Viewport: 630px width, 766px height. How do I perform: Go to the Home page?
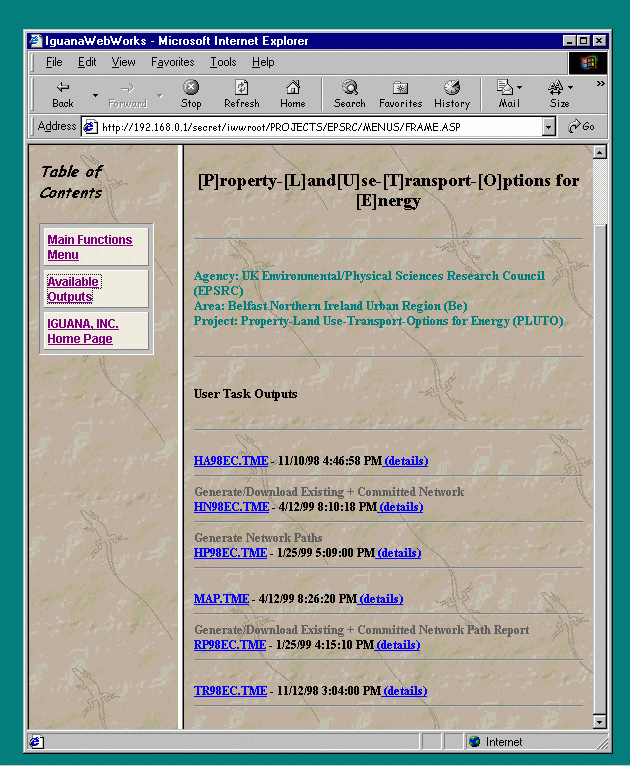click(x=293, y=94)
